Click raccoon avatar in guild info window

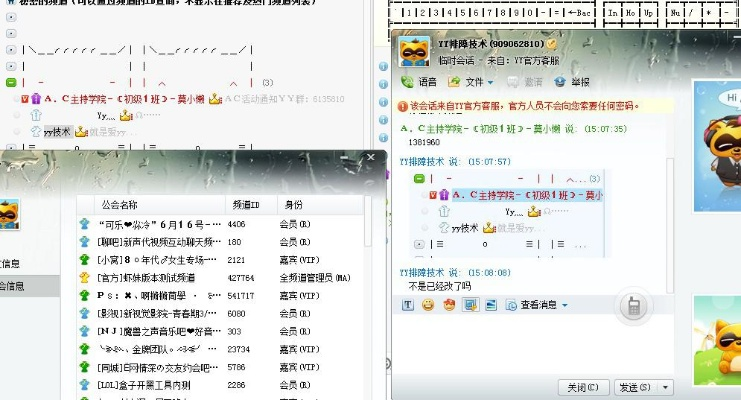click(9, 214)
